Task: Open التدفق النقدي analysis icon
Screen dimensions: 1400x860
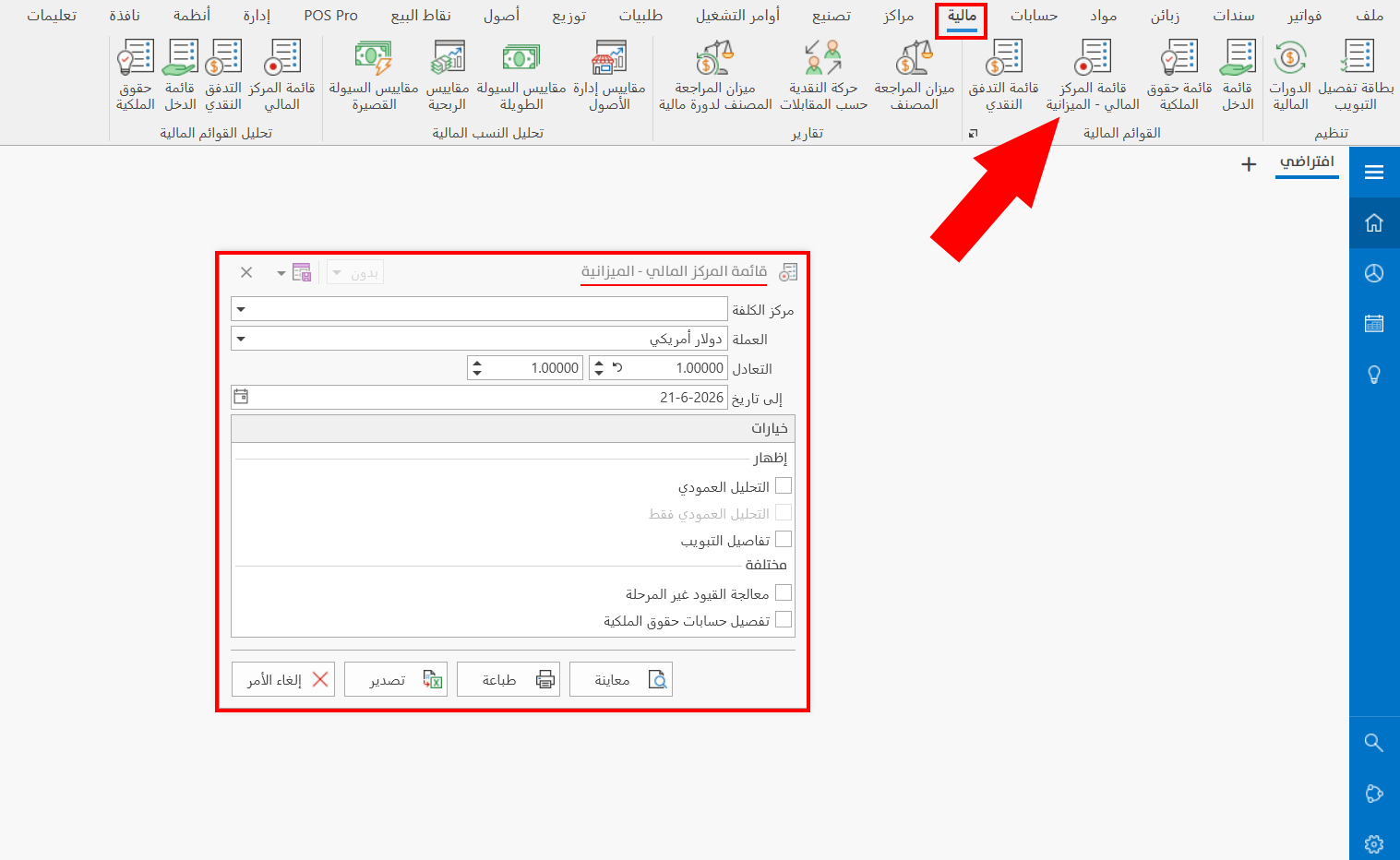Action: (223, 76)
